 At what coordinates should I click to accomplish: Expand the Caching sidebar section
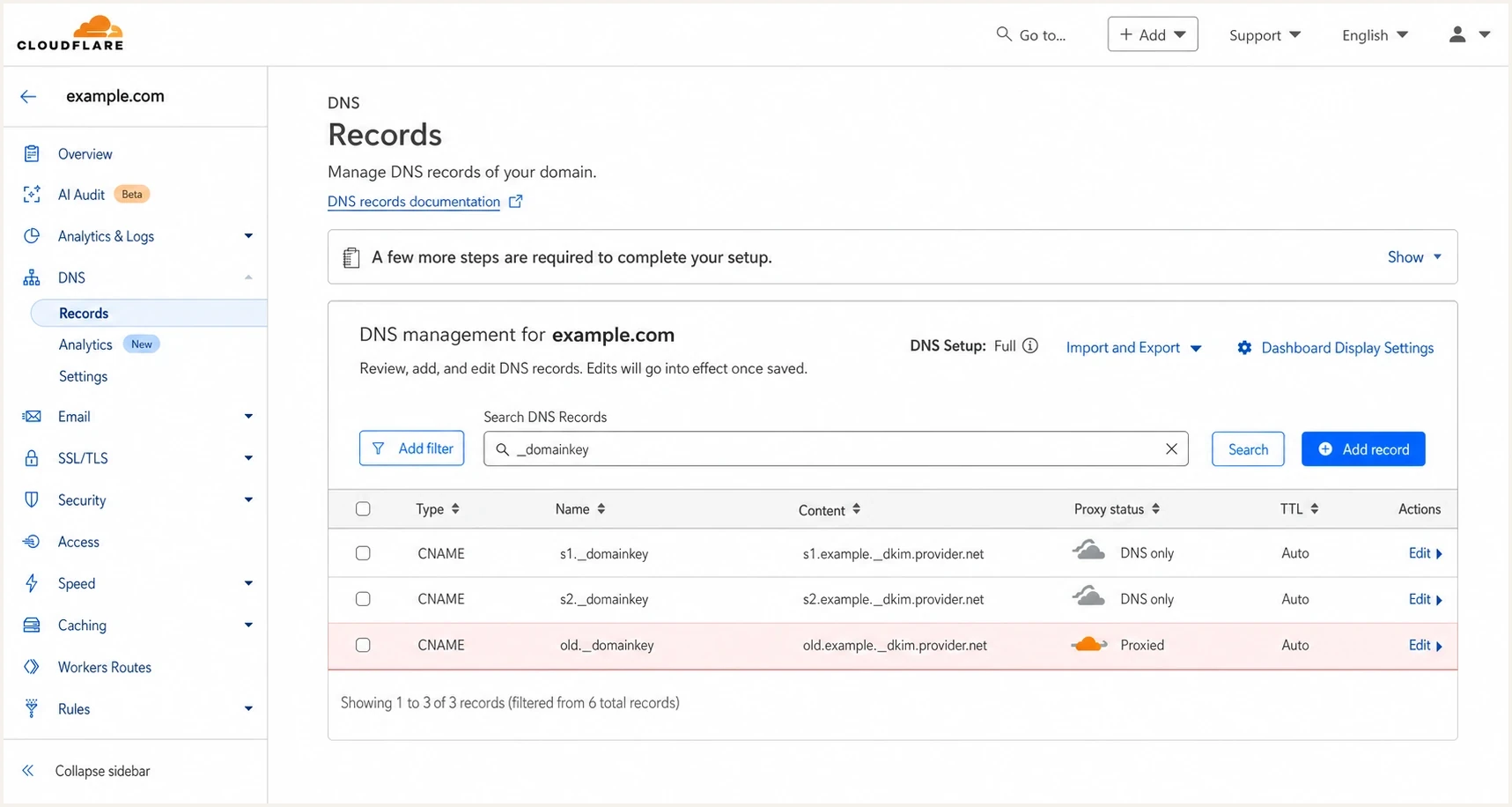248,626
